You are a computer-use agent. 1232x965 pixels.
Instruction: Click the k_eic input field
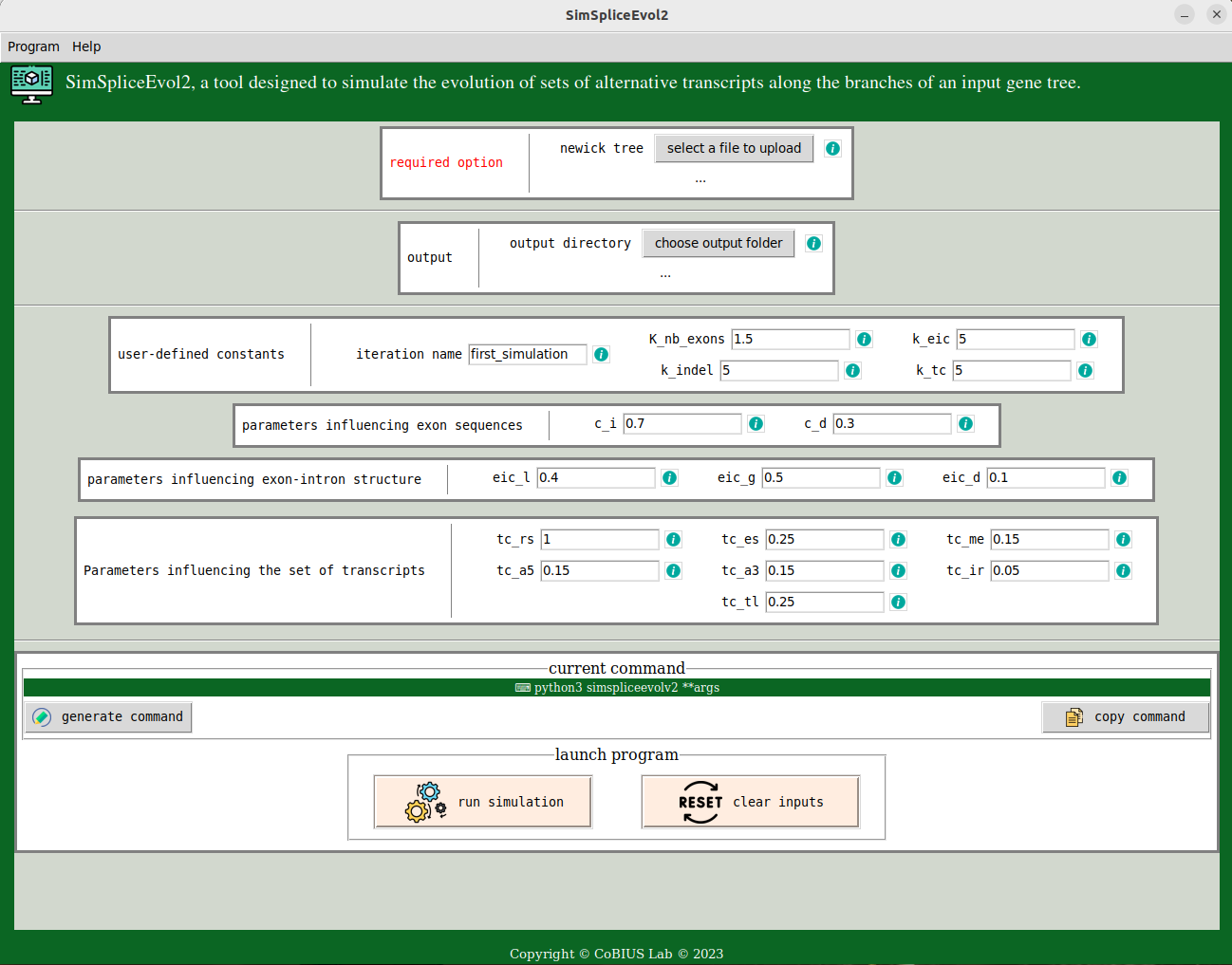pyautogui.click(x=1016, y=339)
